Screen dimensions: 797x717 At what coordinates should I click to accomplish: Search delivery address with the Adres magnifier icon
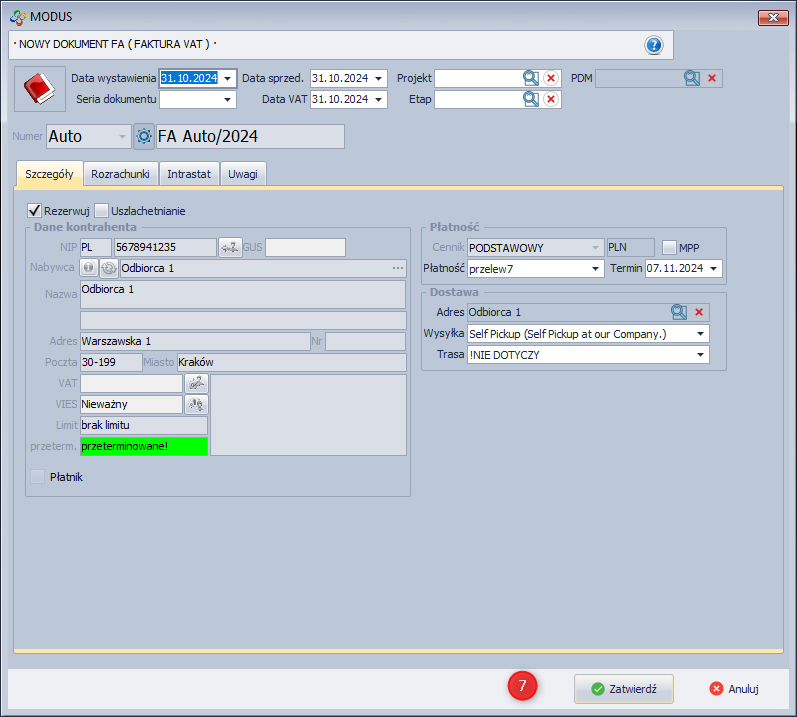679,312
